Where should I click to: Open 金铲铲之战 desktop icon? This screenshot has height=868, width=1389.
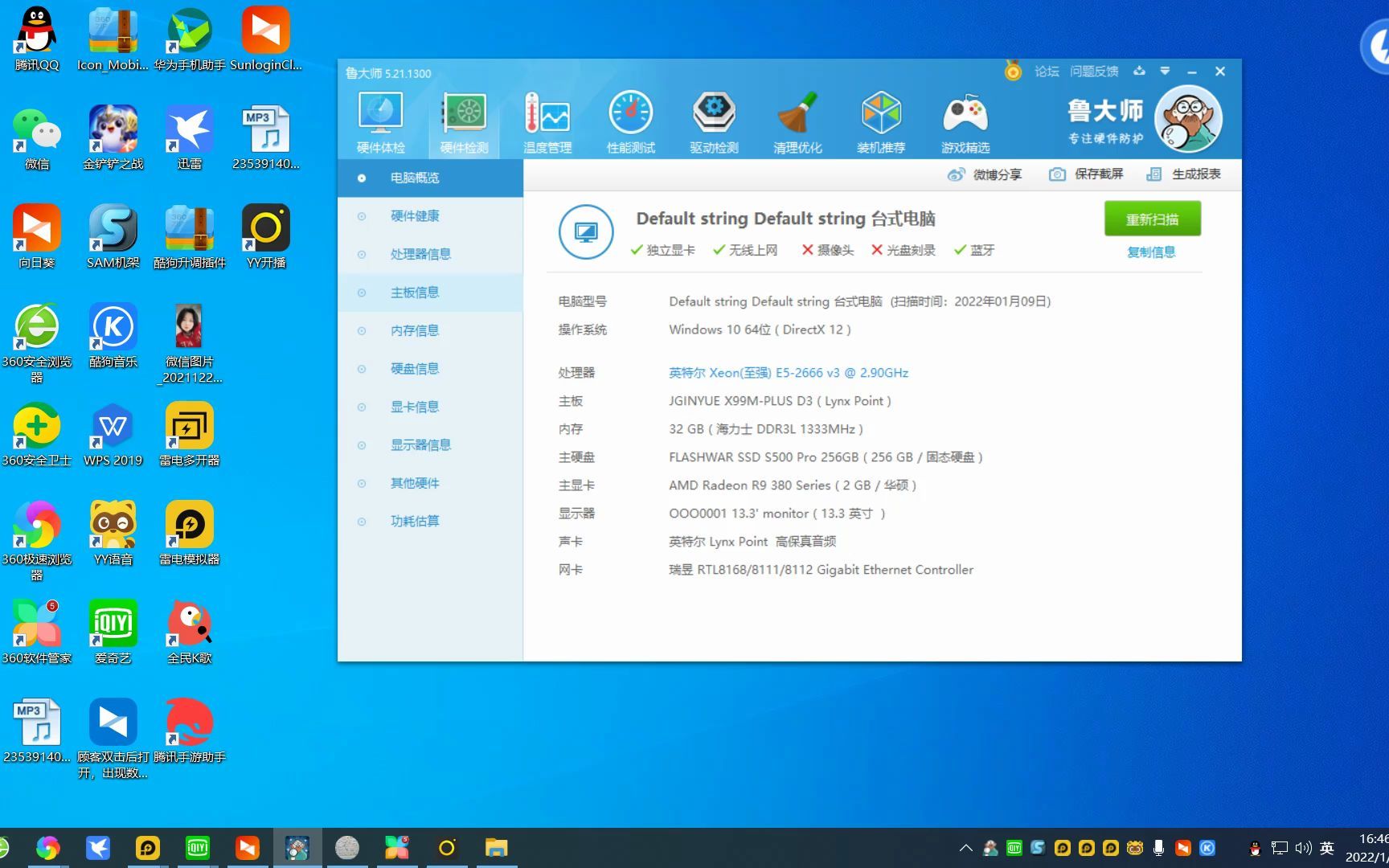pyautogui.click(x=113, y=137)
